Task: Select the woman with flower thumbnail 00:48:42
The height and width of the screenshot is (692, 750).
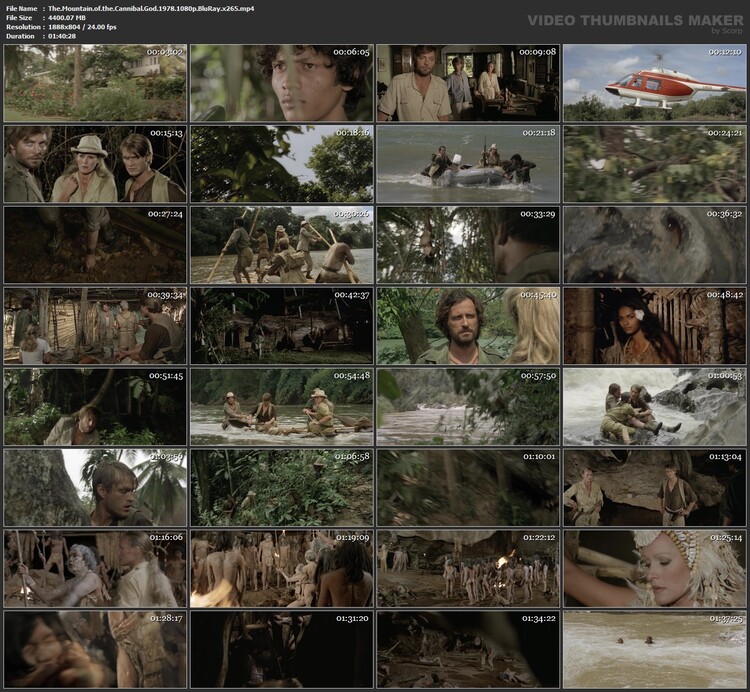Action: click(x=654, y=325)
